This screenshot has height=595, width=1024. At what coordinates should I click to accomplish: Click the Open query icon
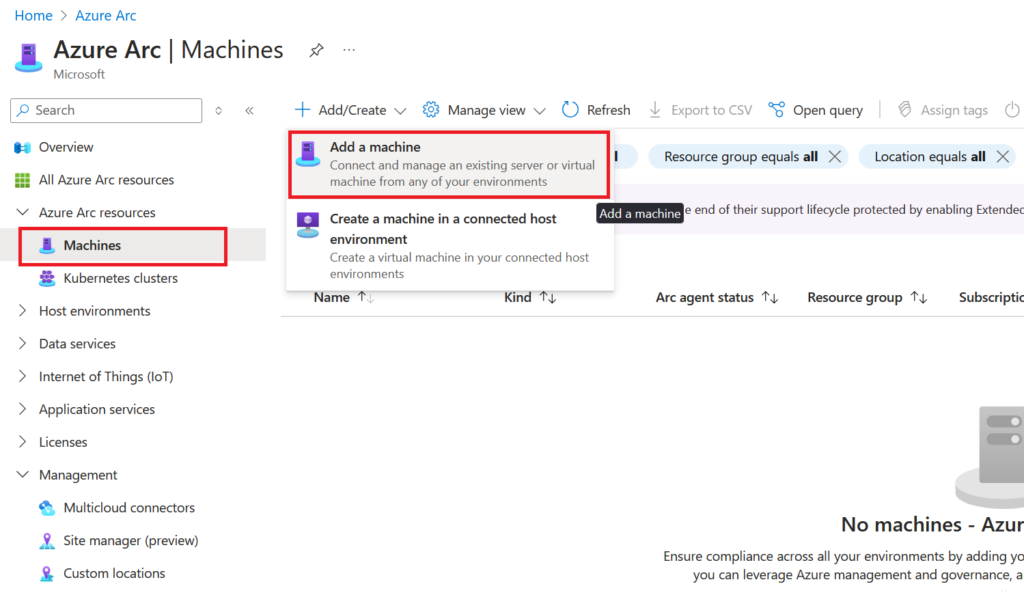(x=776, y=110)
